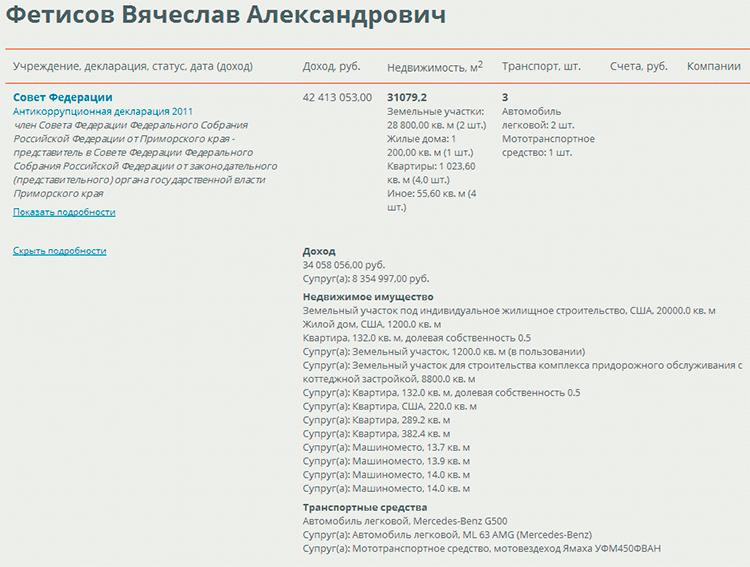
Task: Click Мототранспортное средство: 1 шт. entry
Action: tap(548, 146)
